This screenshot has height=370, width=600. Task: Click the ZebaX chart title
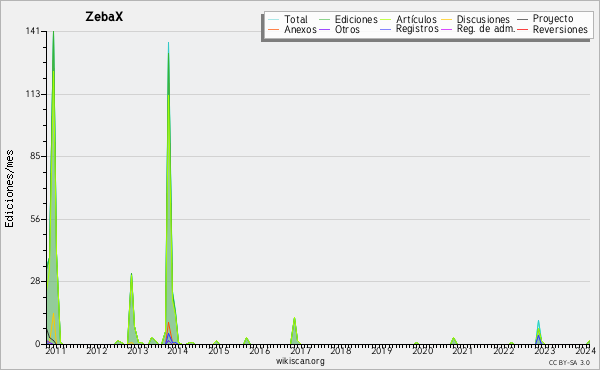(x=104, y=17)
